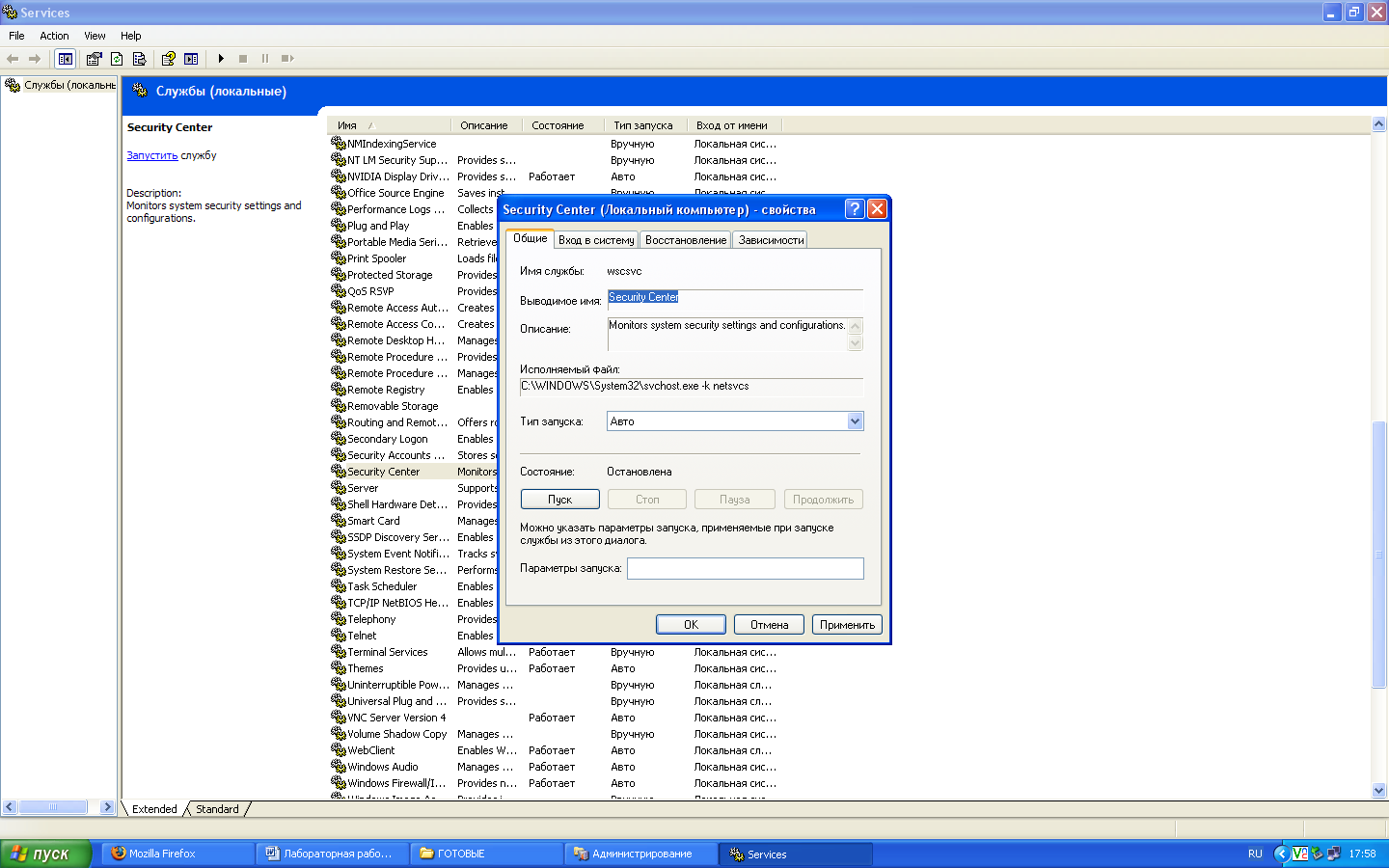Switch to the Standard view tab

[x=217, y=809]
